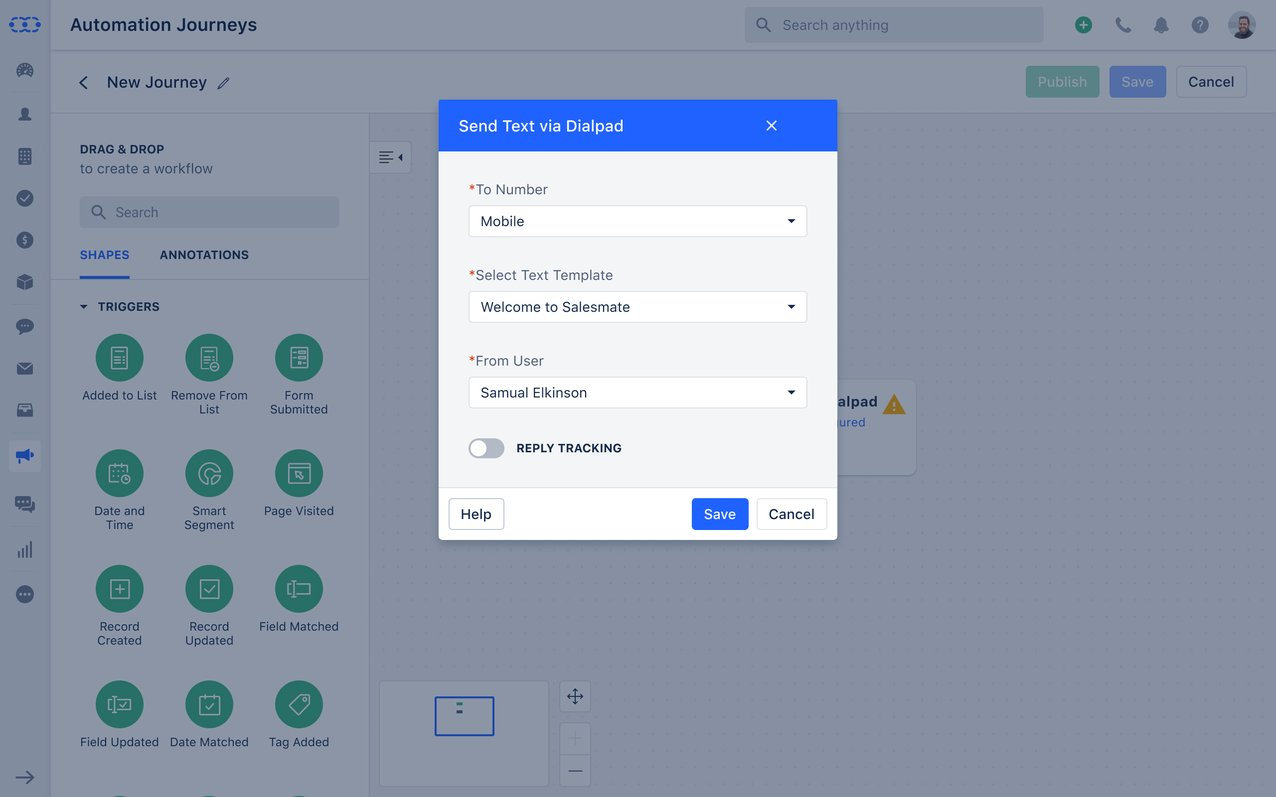This screenshot has width=1276, height=797.
Task: Click the shapes Search field
Action: [209, 212]
